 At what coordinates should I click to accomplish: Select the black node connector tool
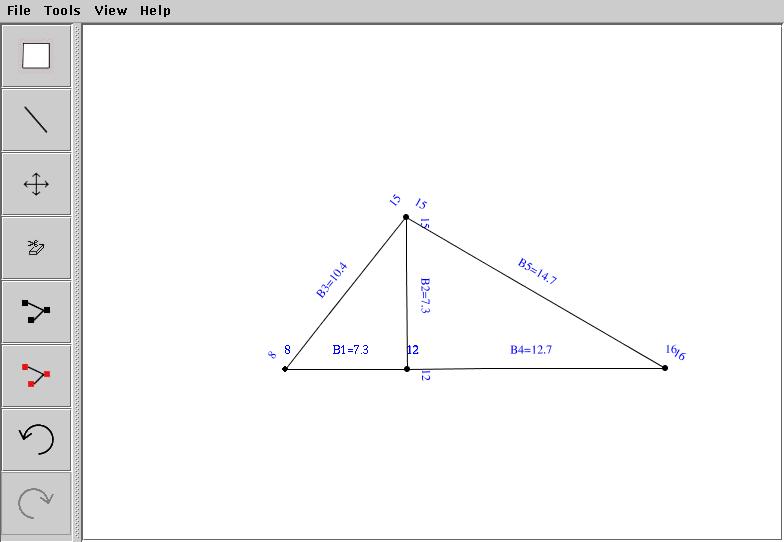(x=37, y=312)
